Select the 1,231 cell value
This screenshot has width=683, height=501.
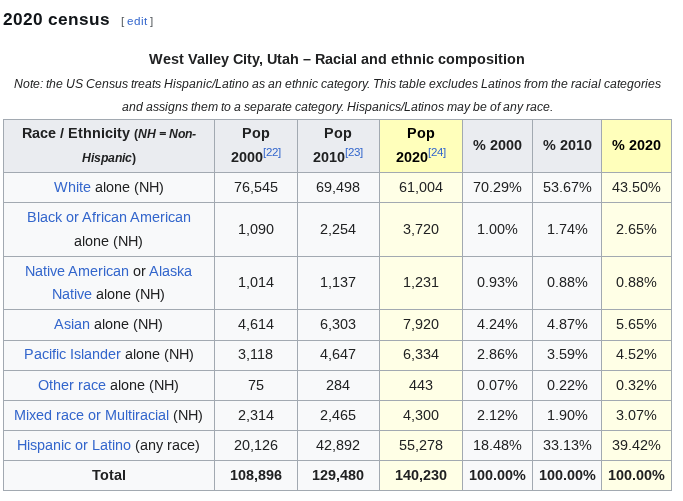coord(421,282)
